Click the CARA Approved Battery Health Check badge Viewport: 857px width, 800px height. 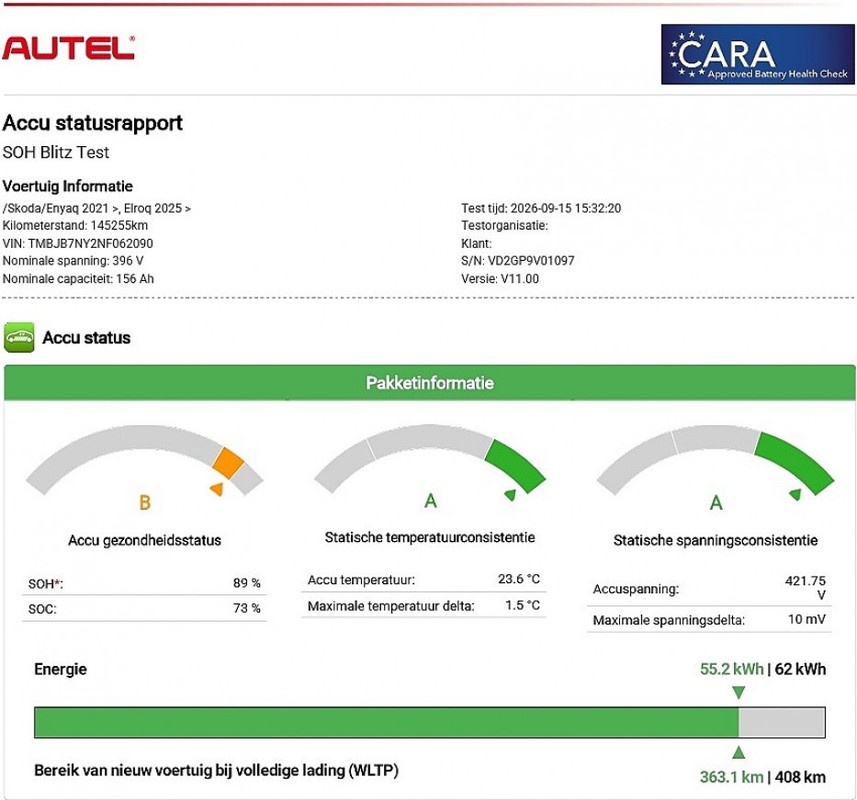(758, 54)
